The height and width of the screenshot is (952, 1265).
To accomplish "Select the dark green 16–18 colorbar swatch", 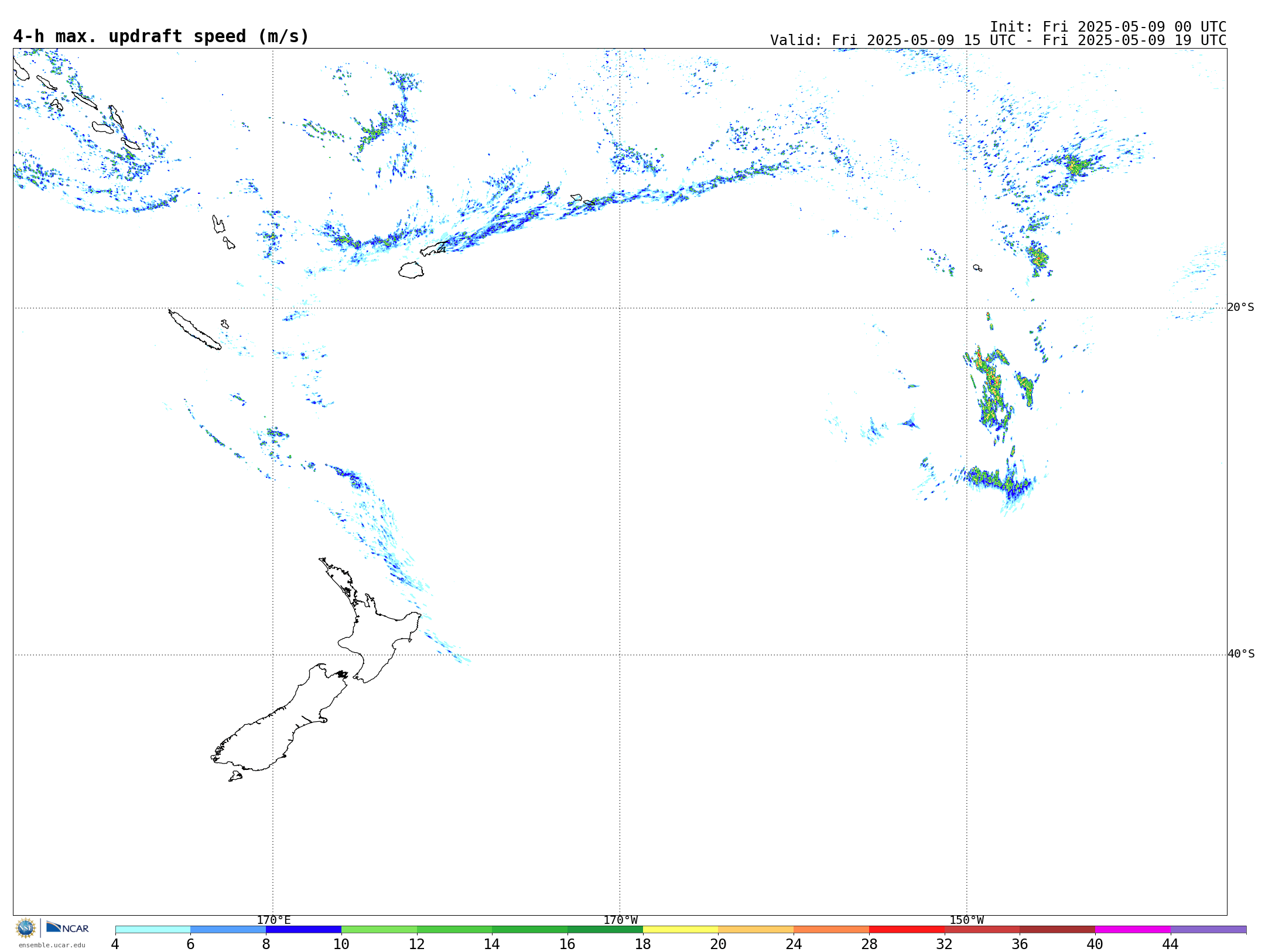I will 605,930.
